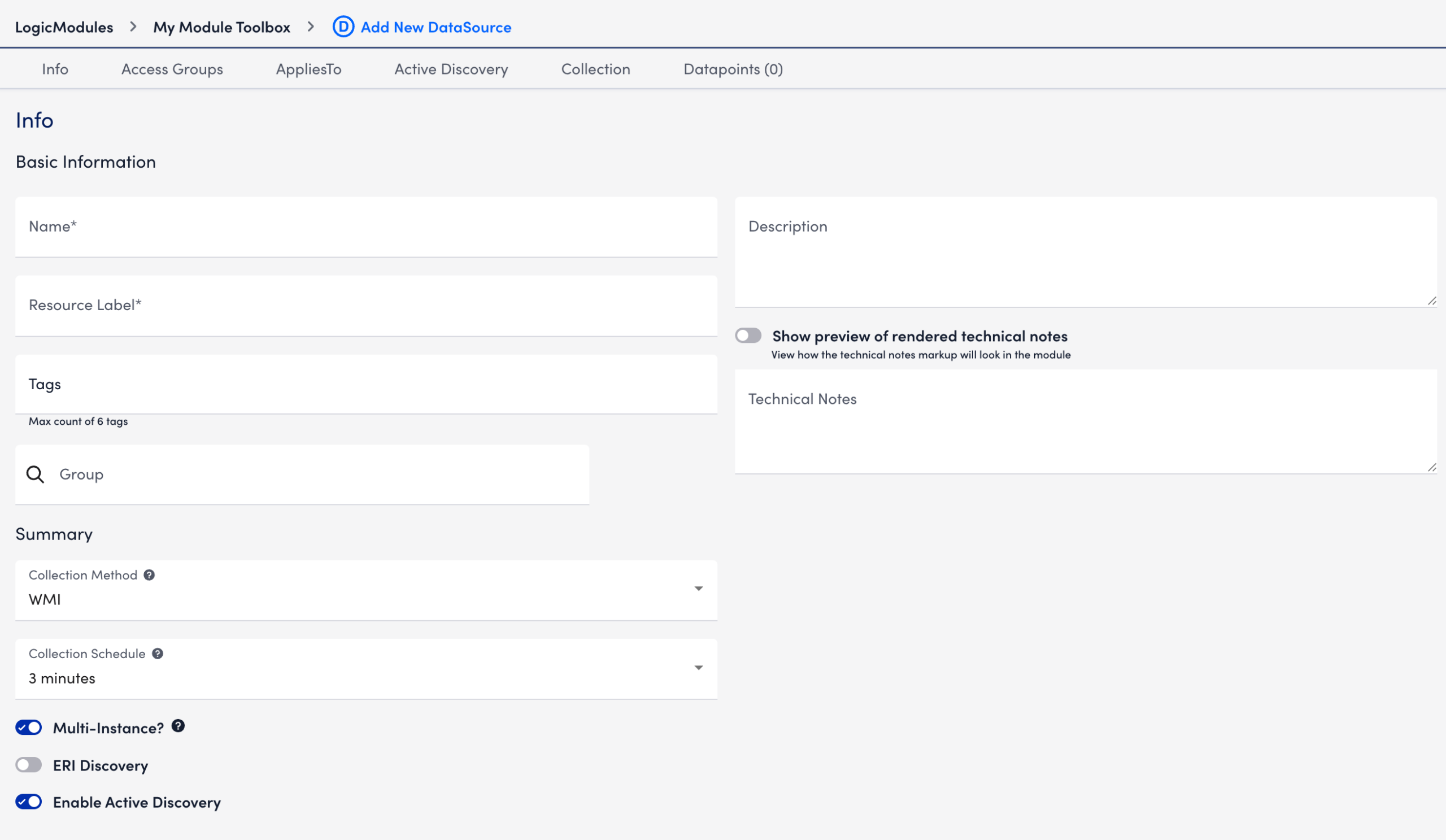Go to the AppliesTo tab
The width and height of the screenshot is (1446, 840).
(x=309, y=69)
